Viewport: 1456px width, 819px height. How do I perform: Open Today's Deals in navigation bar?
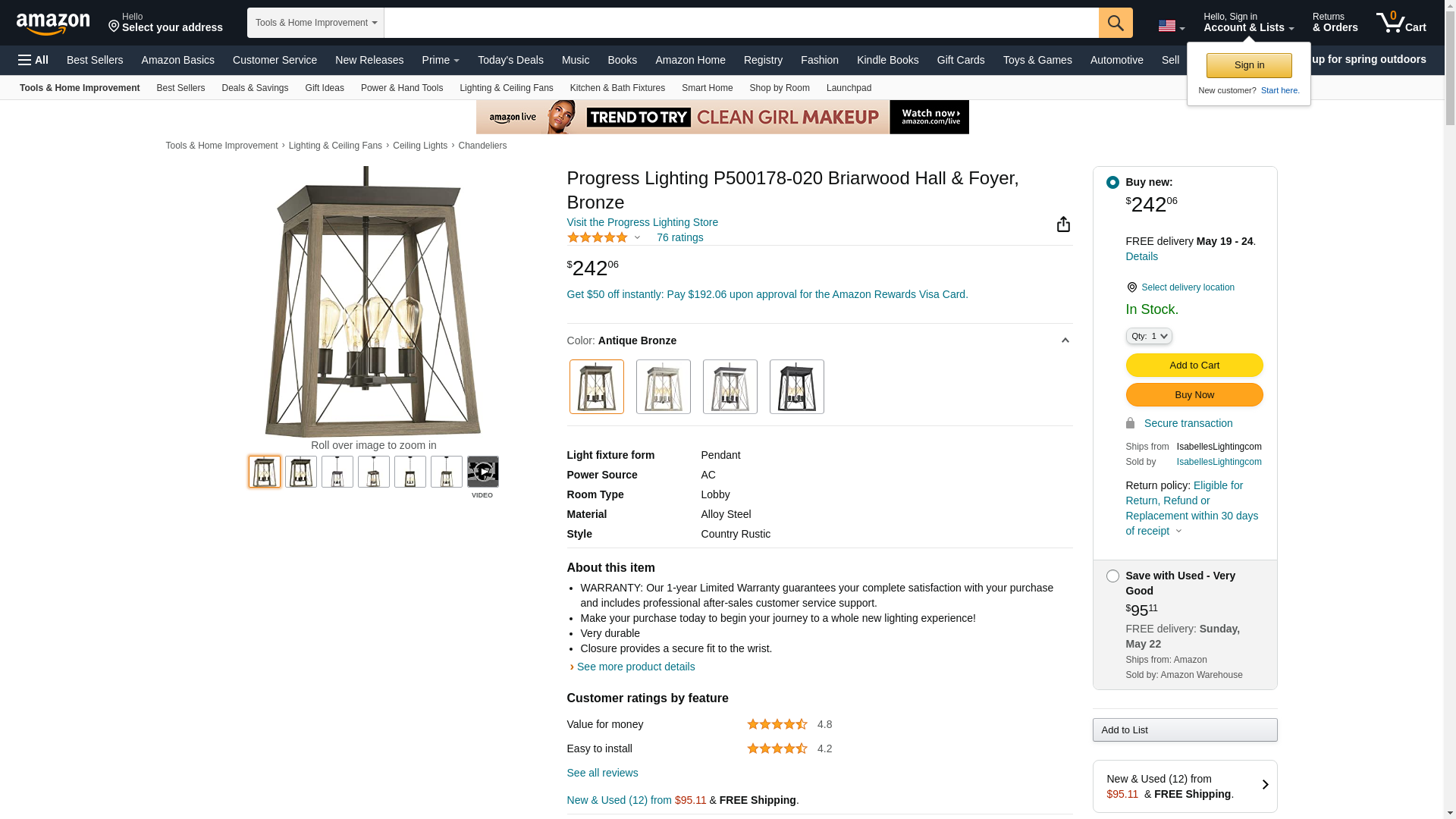click(510, 60)
